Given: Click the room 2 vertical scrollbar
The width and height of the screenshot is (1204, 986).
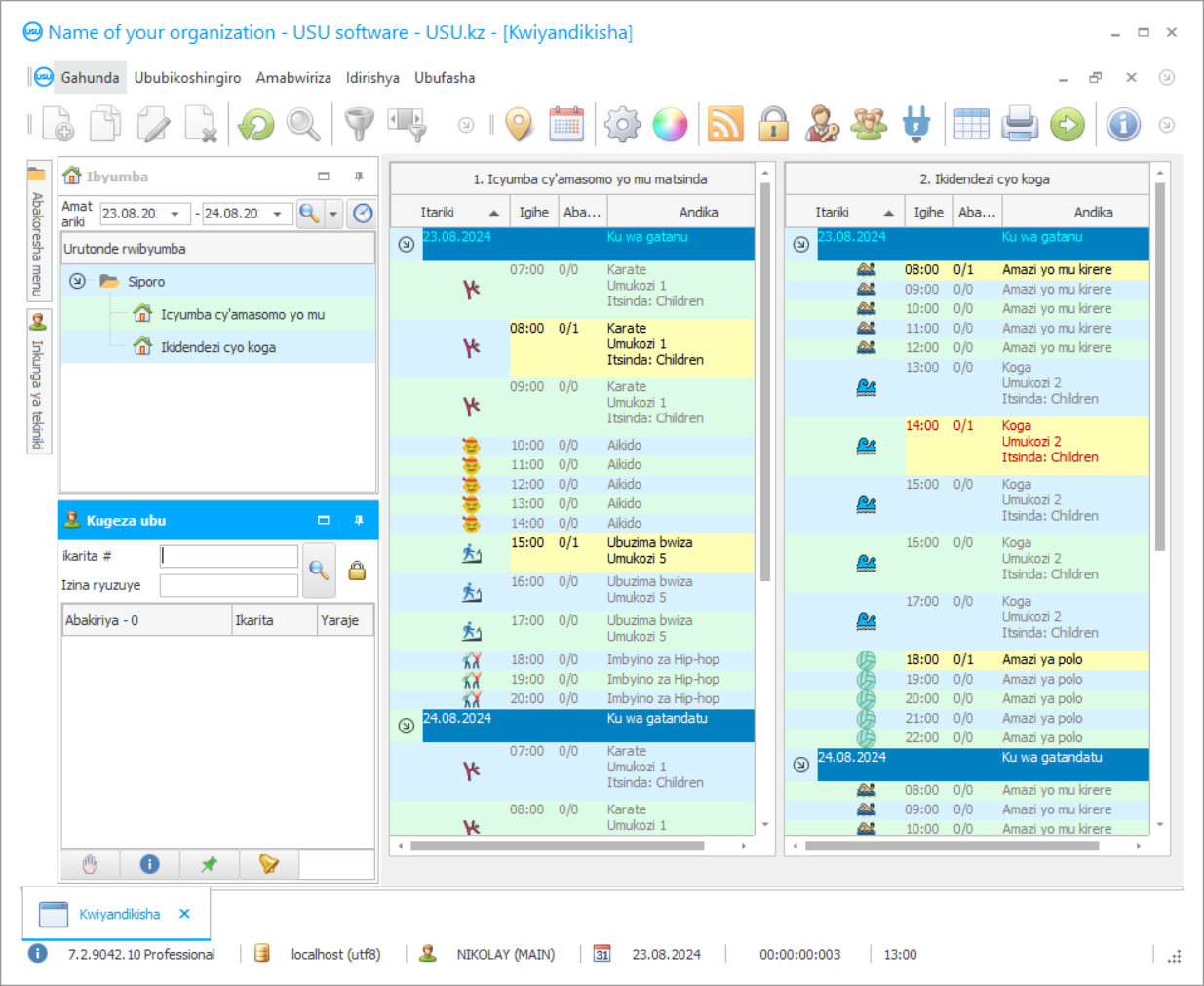Looking at the screenshot, I should (1160, 368).
